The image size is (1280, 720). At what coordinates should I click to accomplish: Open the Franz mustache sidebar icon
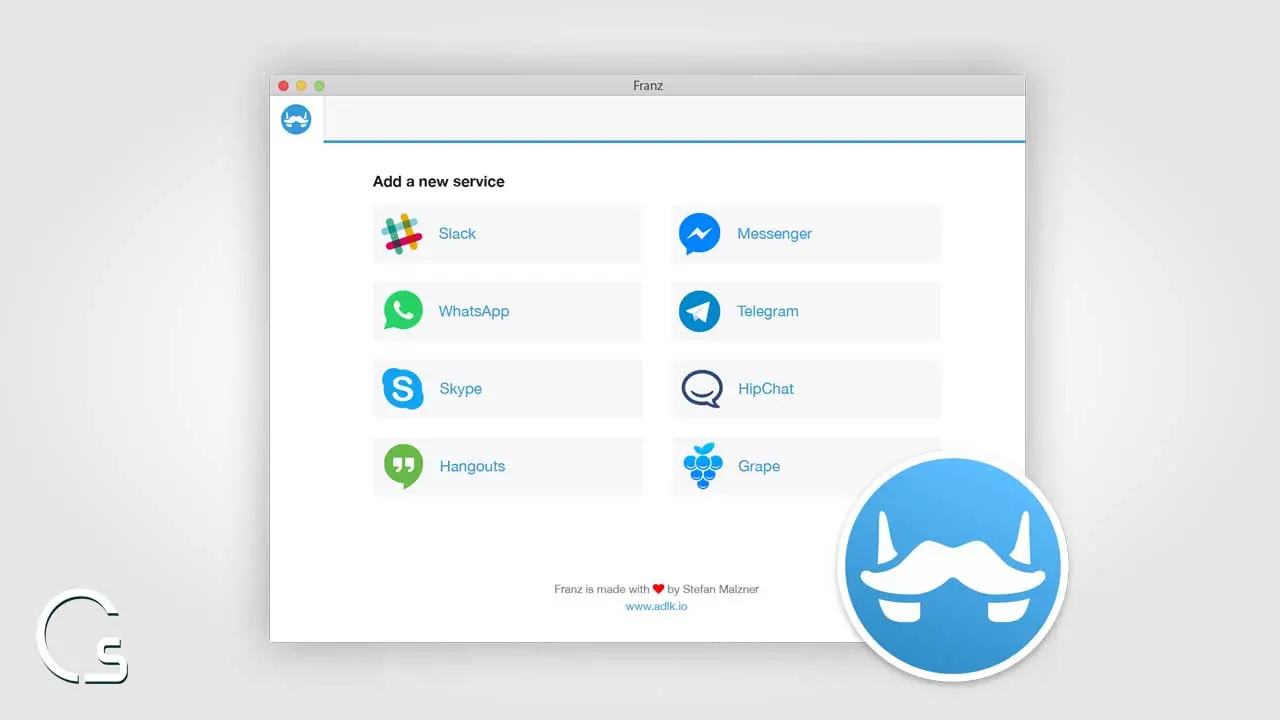click(296, 119)
